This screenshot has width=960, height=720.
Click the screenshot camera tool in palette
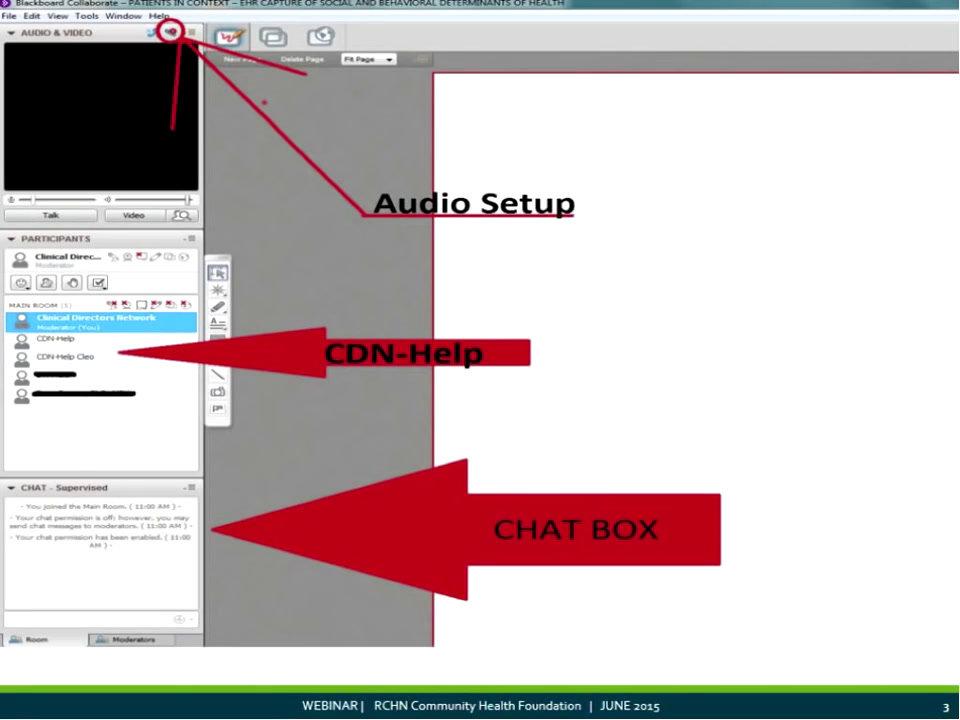[x=218, y=392]
